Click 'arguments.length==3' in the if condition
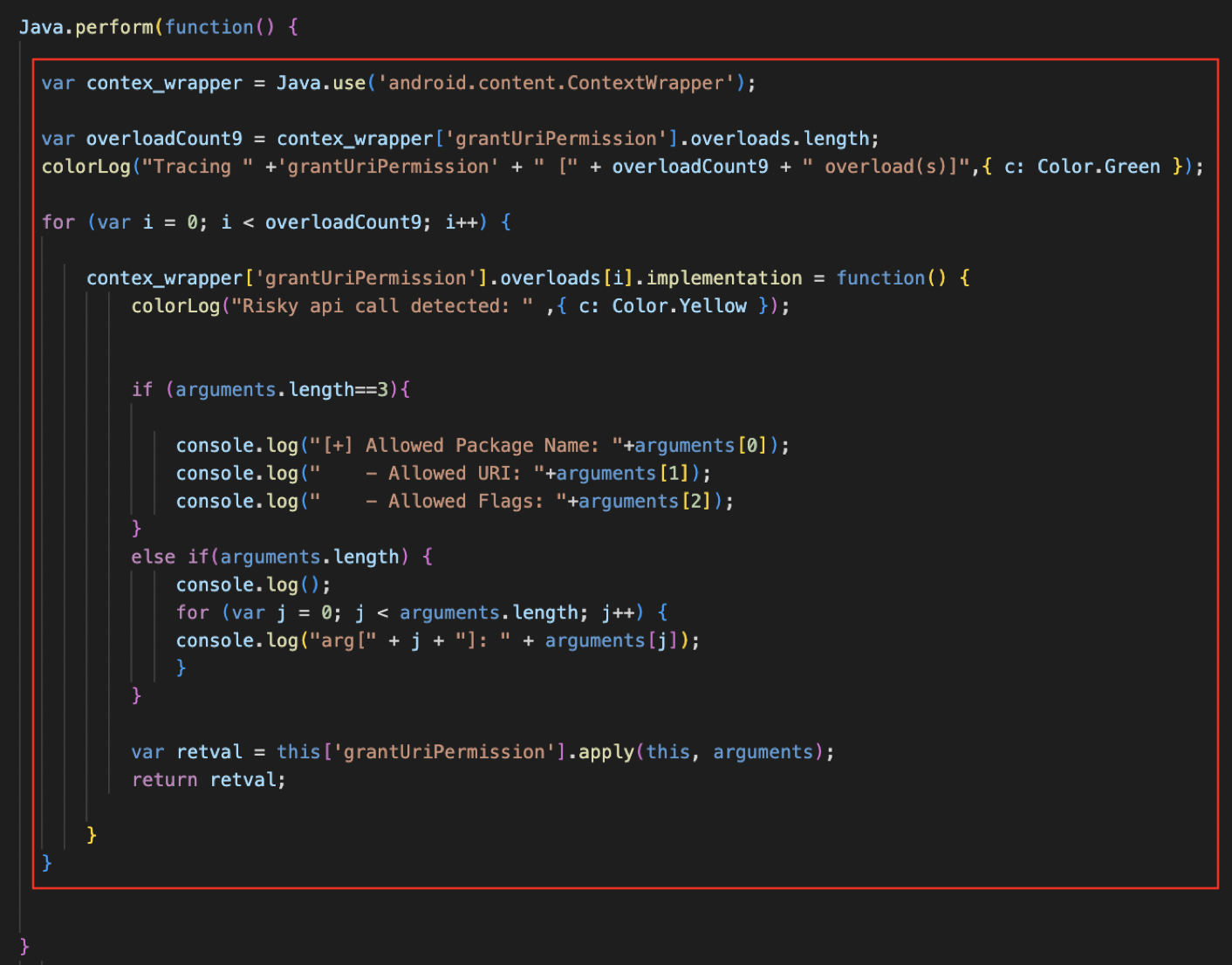Viewport: 1232px width, 965px height. pyautogui.click(x=282, y=390)
